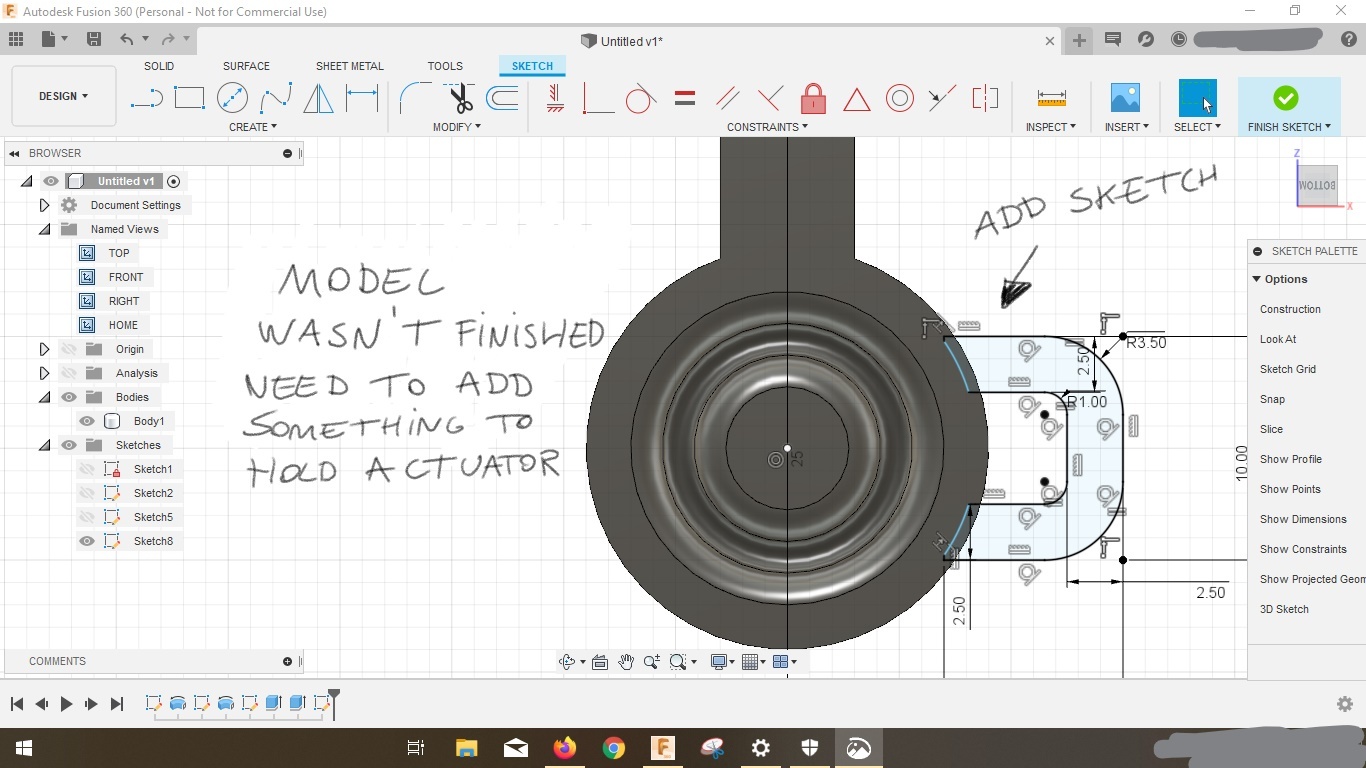Select the Equal constraint icon
Viewport: 1366px width, 768px height.
click(x=685, y=99)
